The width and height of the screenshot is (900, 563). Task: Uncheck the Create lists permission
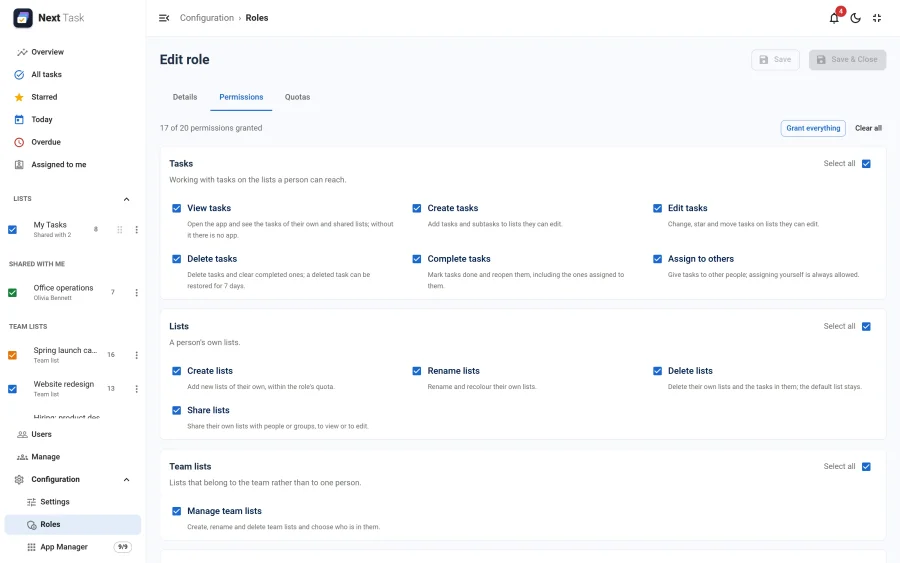(177, 371)
